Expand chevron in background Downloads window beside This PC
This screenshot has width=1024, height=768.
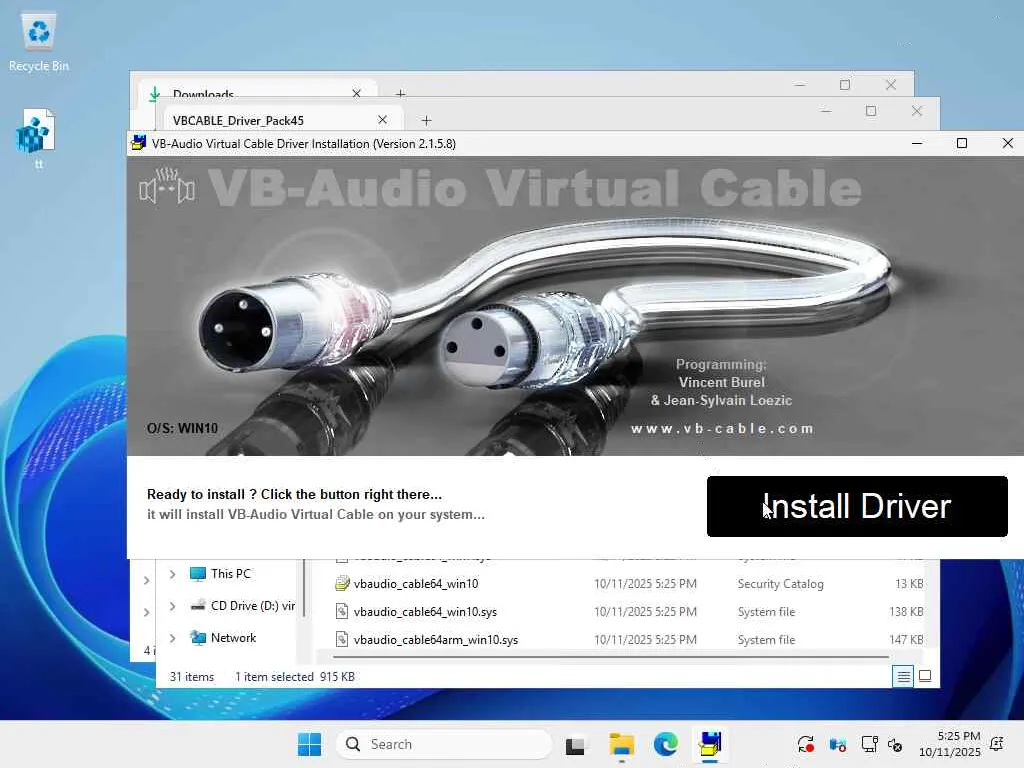click(147, 580)
